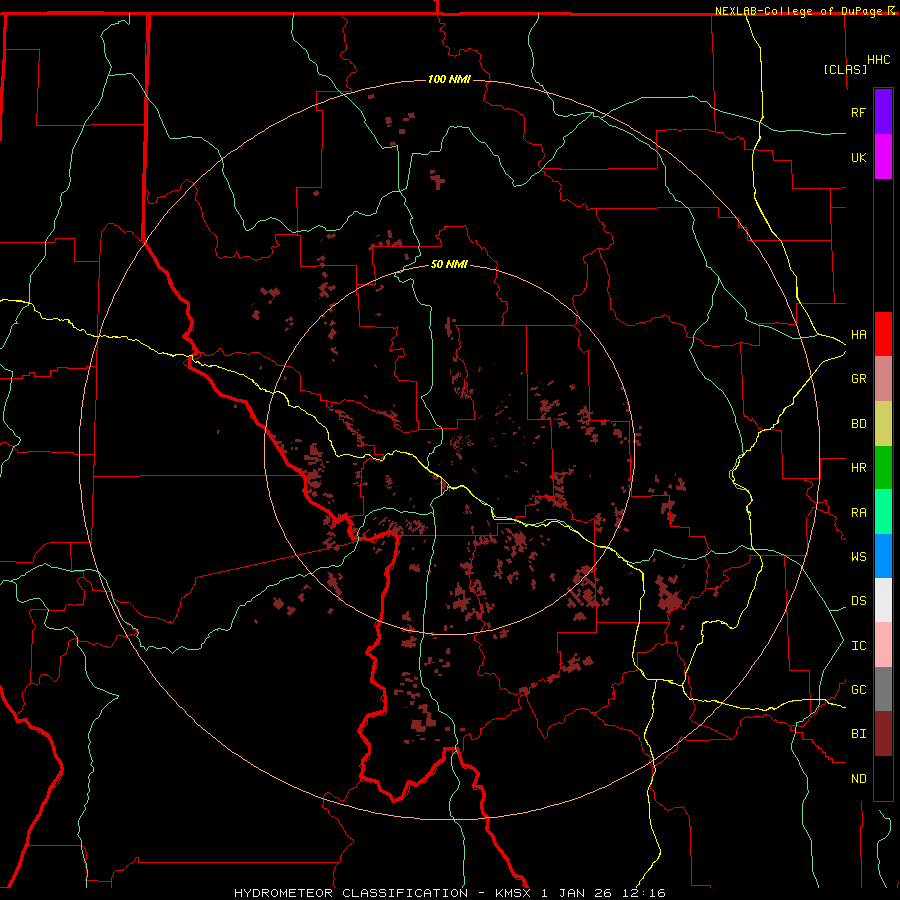
Task: Click the 100 NMI range ring label
Action: (x=449, y=79)
